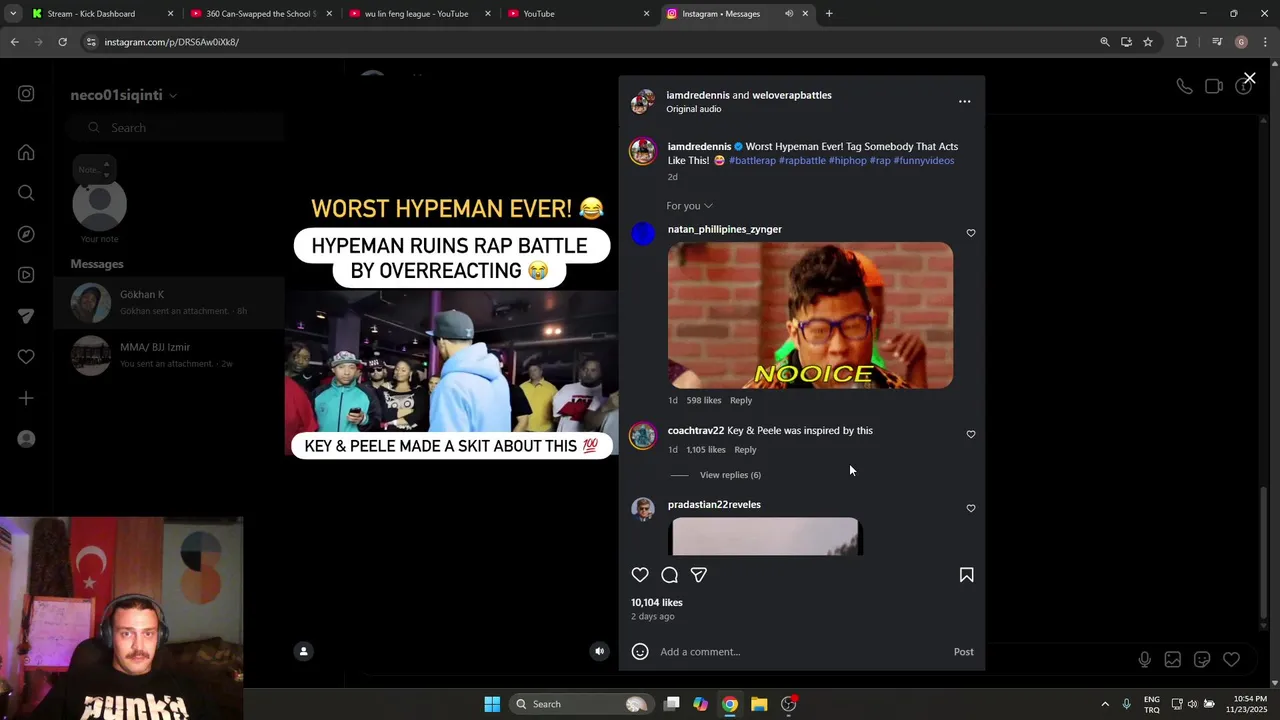Post the comment with the Post button
Screen dimensions: 1280x720
[x=963, y=652]
